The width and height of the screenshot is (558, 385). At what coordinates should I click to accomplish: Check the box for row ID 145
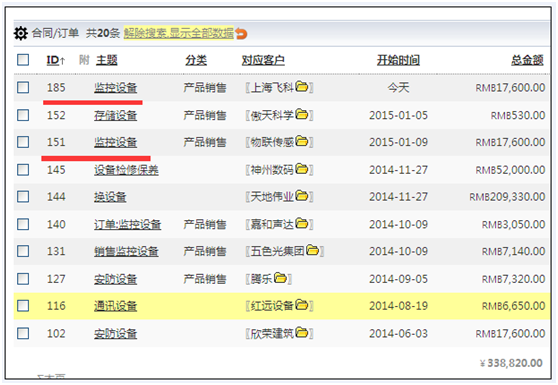point(23,170)
